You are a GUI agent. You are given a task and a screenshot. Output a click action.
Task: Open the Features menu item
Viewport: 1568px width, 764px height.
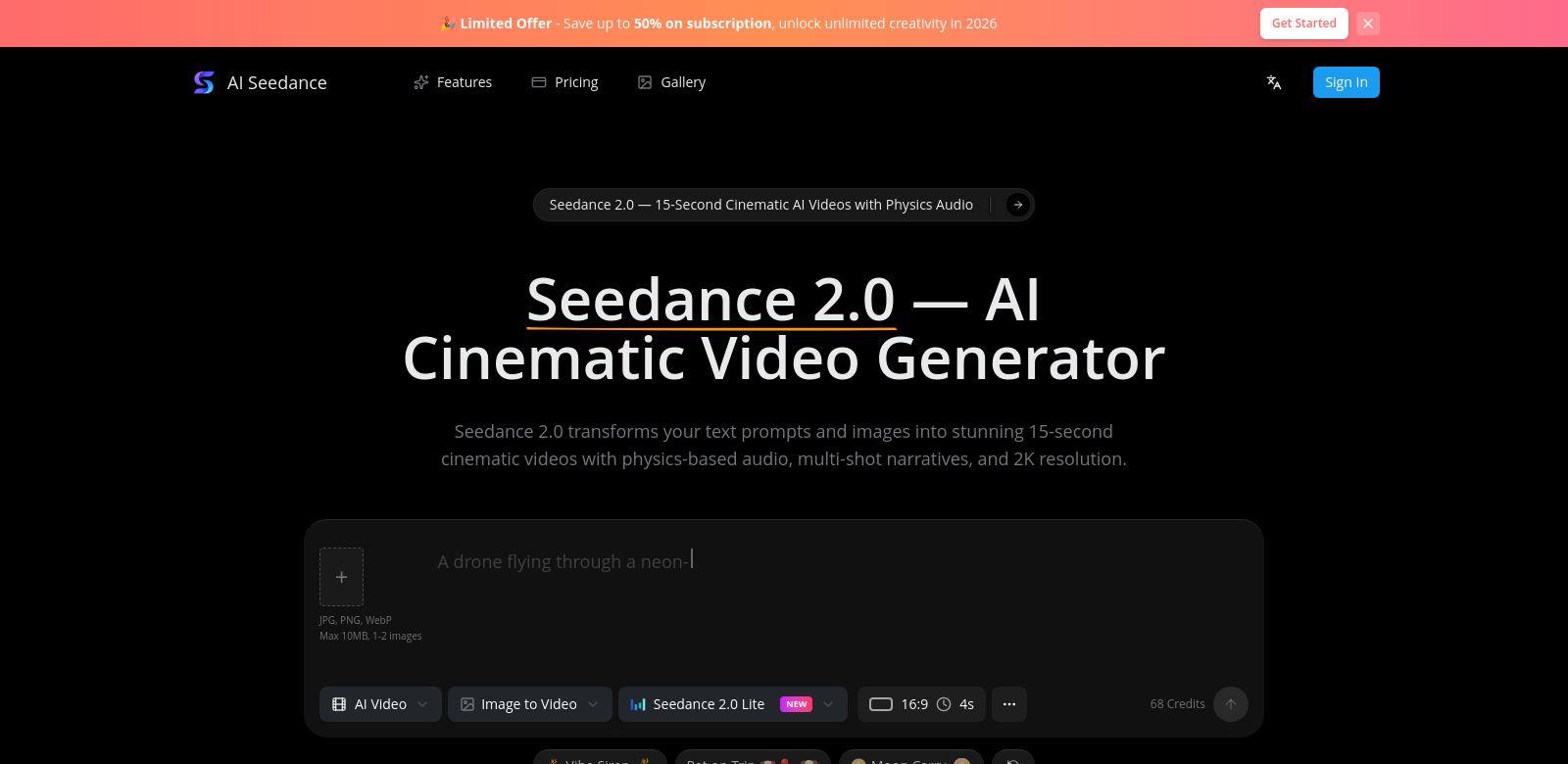tap(453, 82)
